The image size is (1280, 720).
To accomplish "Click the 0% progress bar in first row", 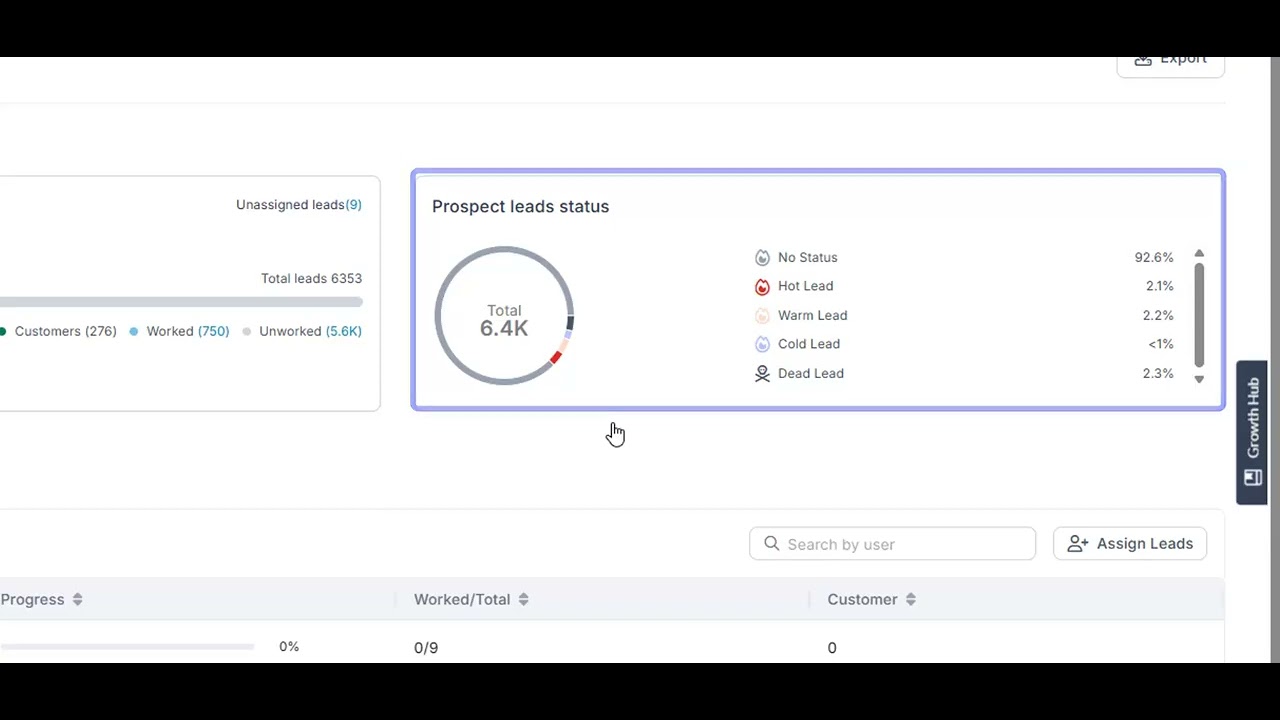I will point(127,647).
